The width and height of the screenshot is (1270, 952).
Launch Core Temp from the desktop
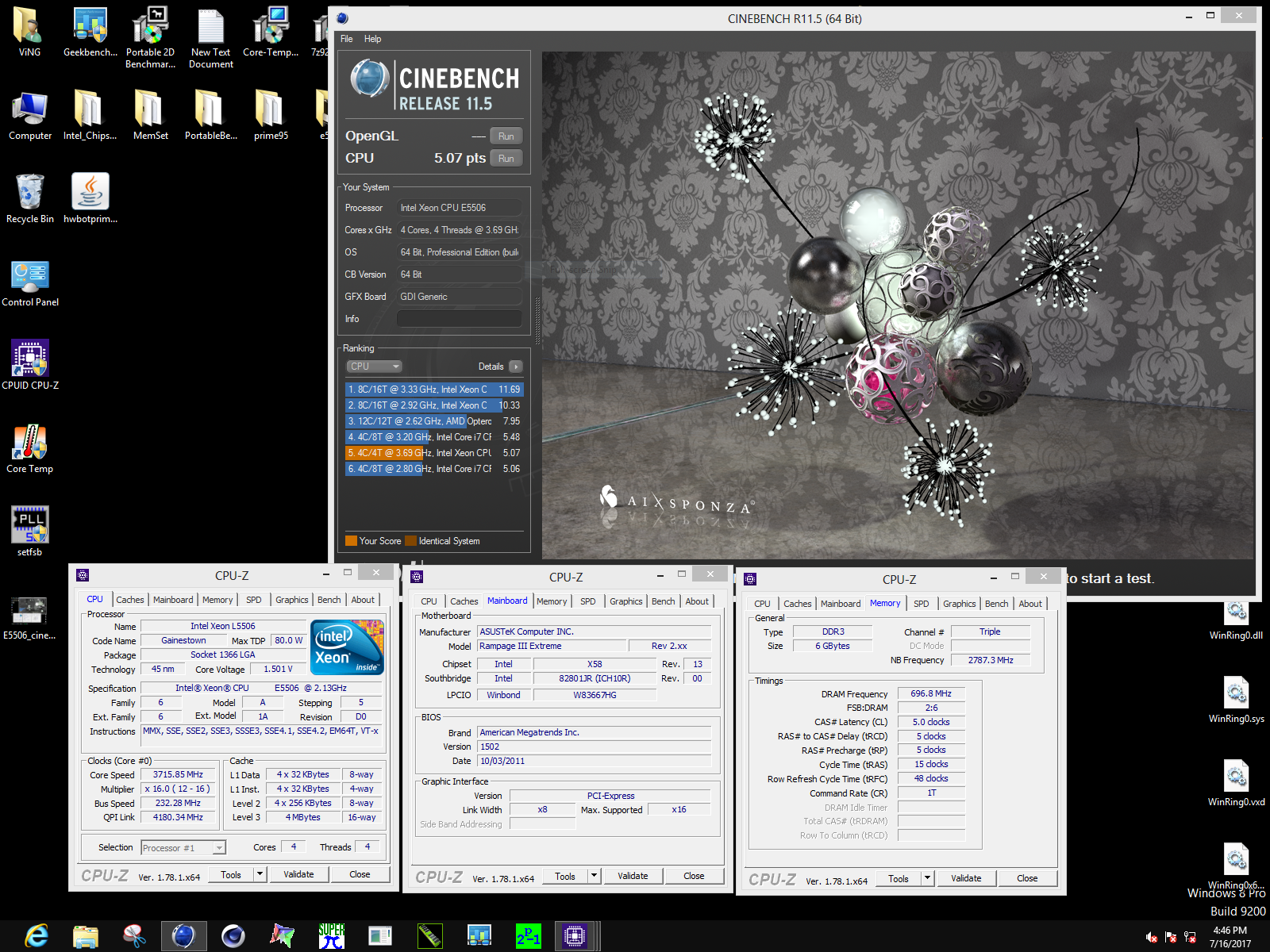(30, 448)
